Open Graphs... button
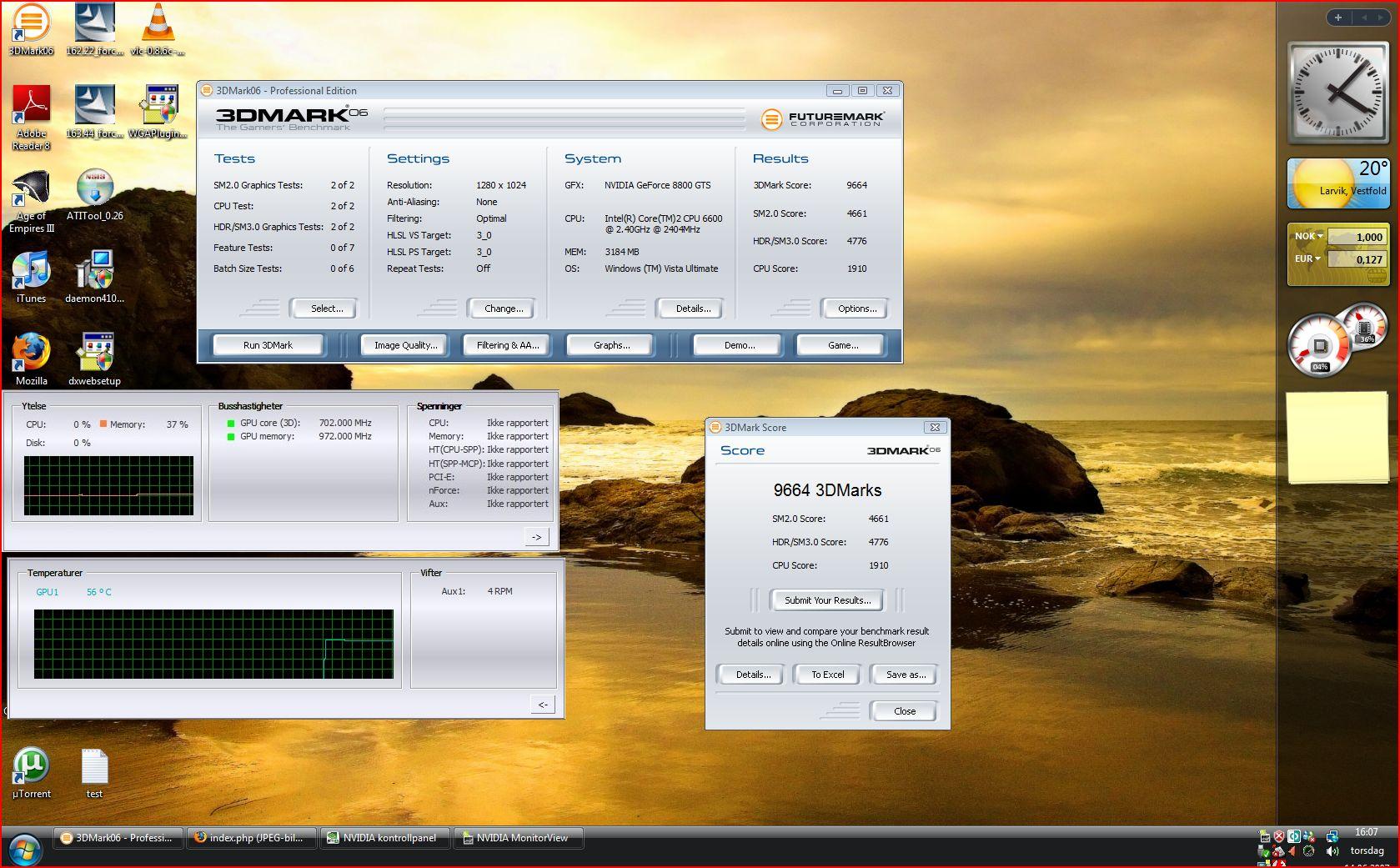The image size is (1400, 868). [611, 345]
